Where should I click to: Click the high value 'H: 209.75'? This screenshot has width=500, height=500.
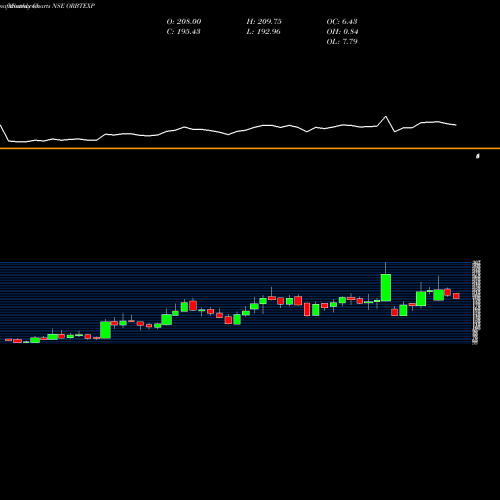[x=264, y=21]
